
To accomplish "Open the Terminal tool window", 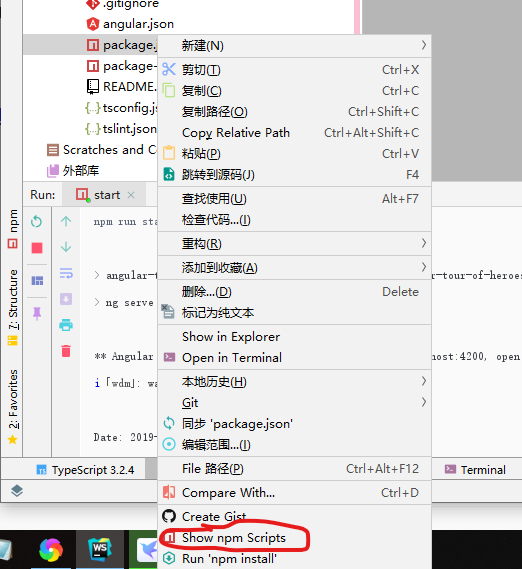I will [x=475, y=470].
